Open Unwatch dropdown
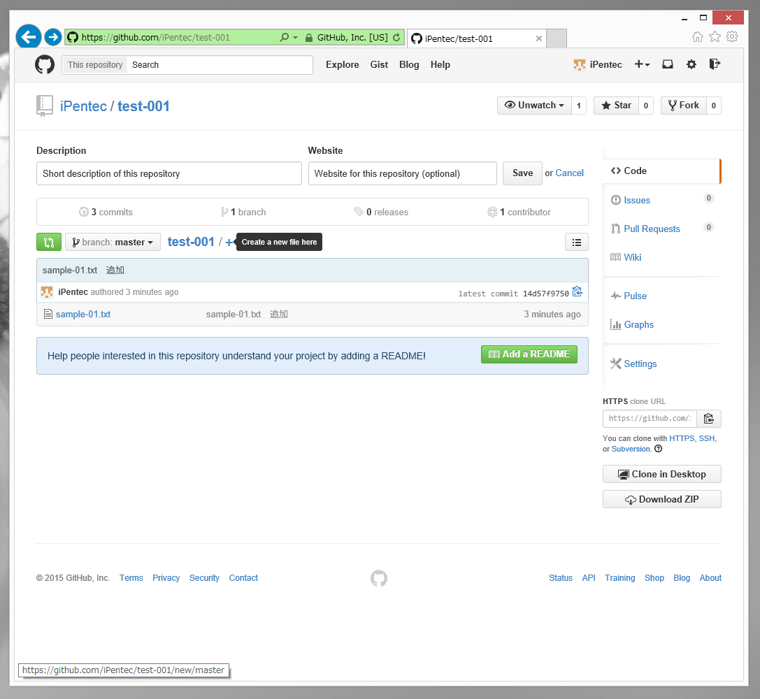Image resolution: width=760 pixels, height=699 pixels. tap(535, 105)
